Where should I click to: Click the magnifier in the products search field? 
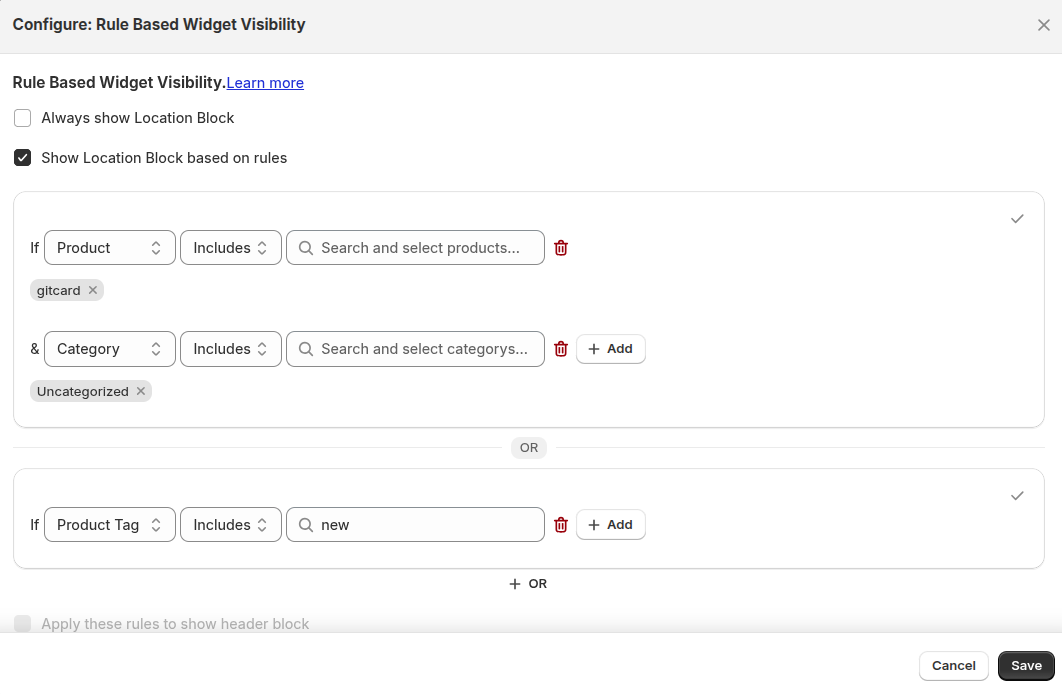[x=305, y=247]
